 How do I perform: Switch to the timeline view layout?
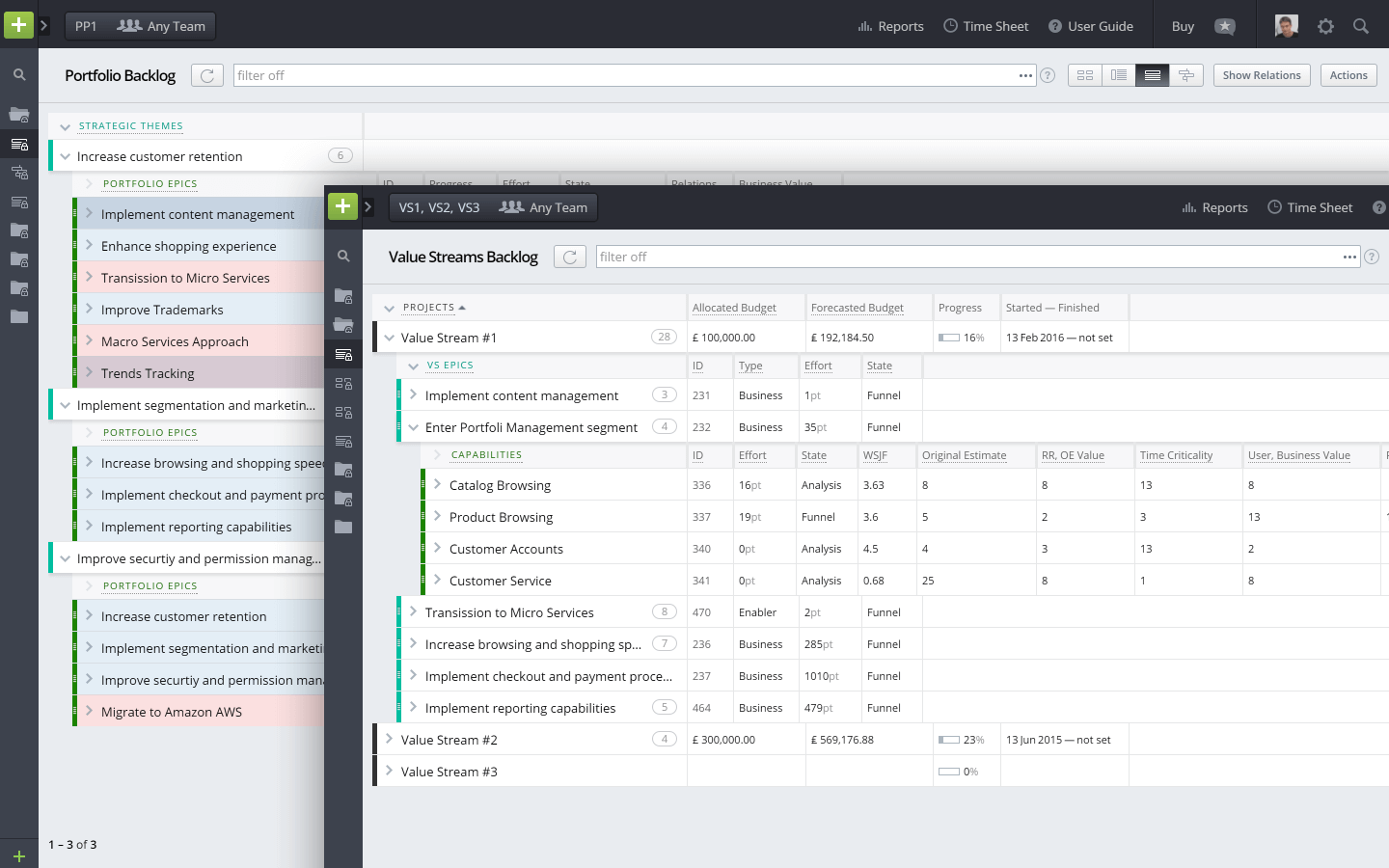[x=1186, y=75]
